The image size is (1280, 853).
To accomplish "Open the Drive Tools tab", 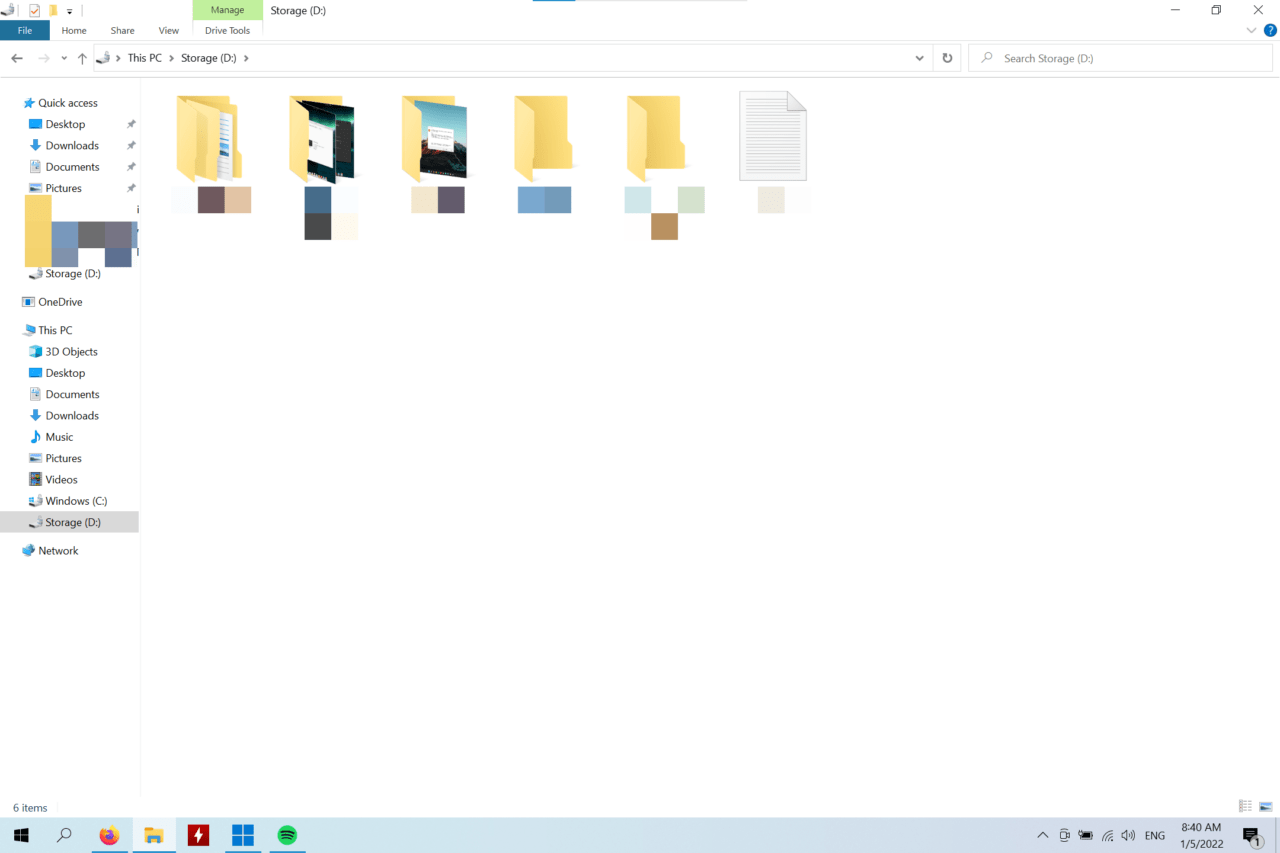I will click(227, 30).
